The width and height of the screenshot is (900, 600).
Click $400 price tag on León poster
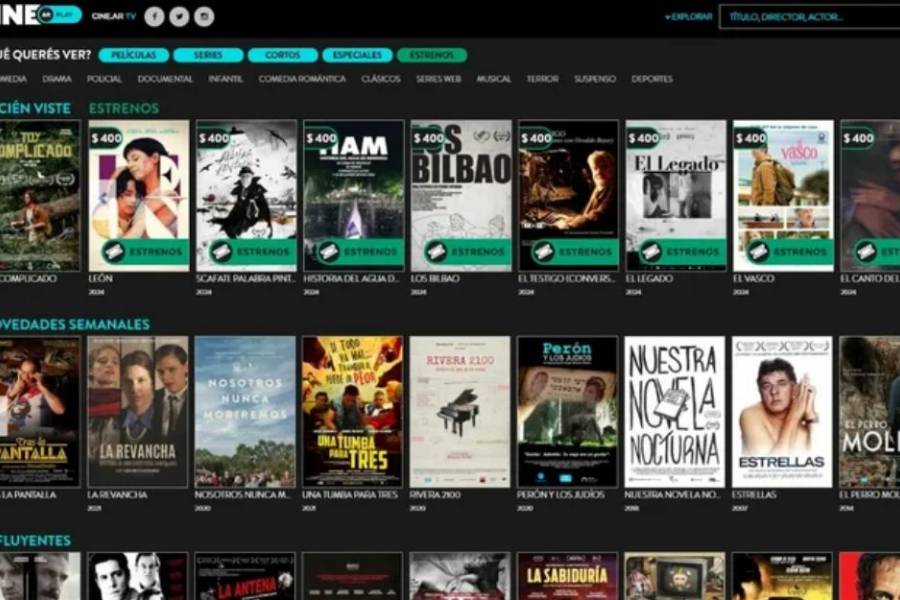pyautogui.click(x=106, y=138)
